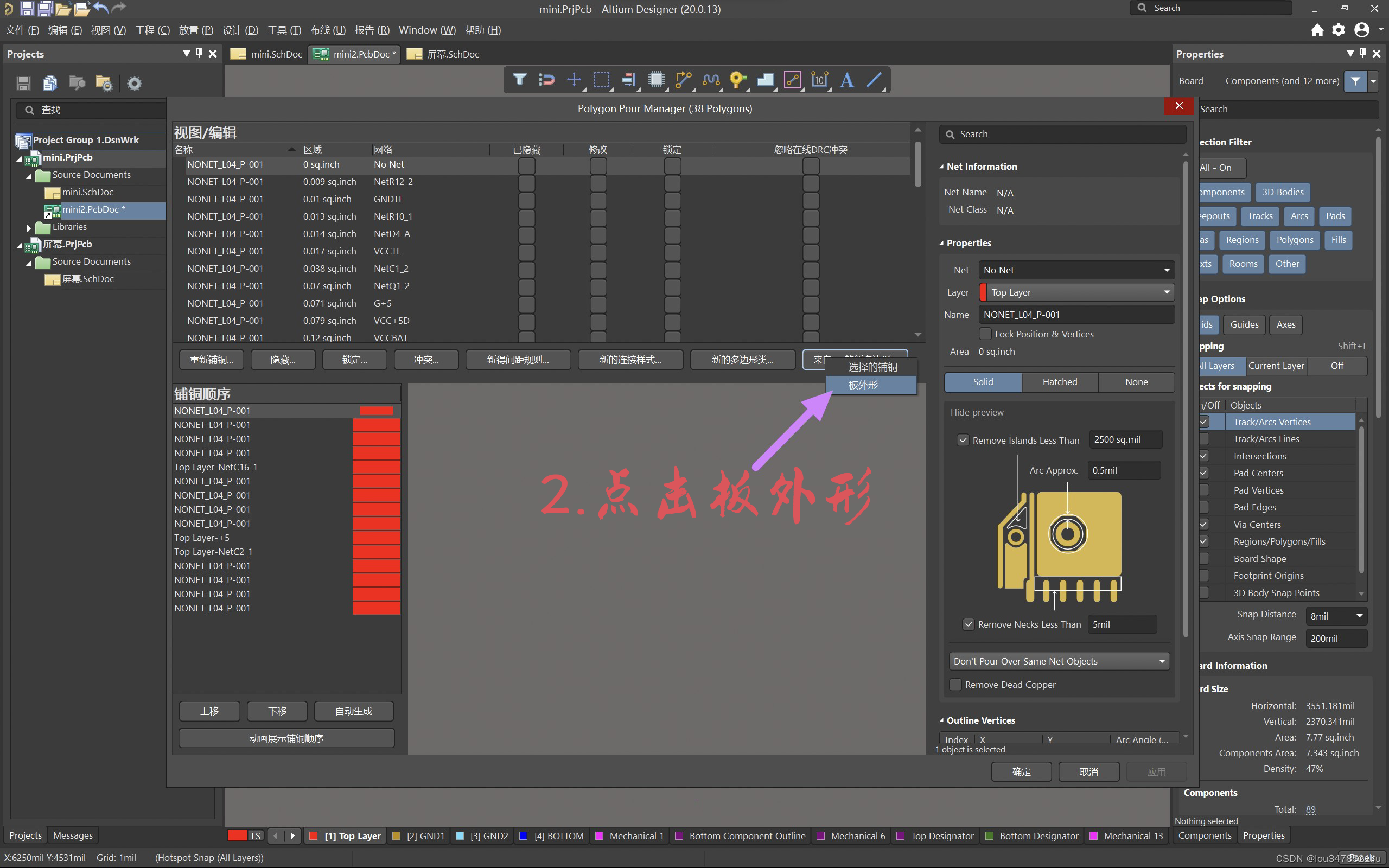This screenshot has width=1389, height=868.
Task: Collapse the Net Information section
Action: [941, 167]
